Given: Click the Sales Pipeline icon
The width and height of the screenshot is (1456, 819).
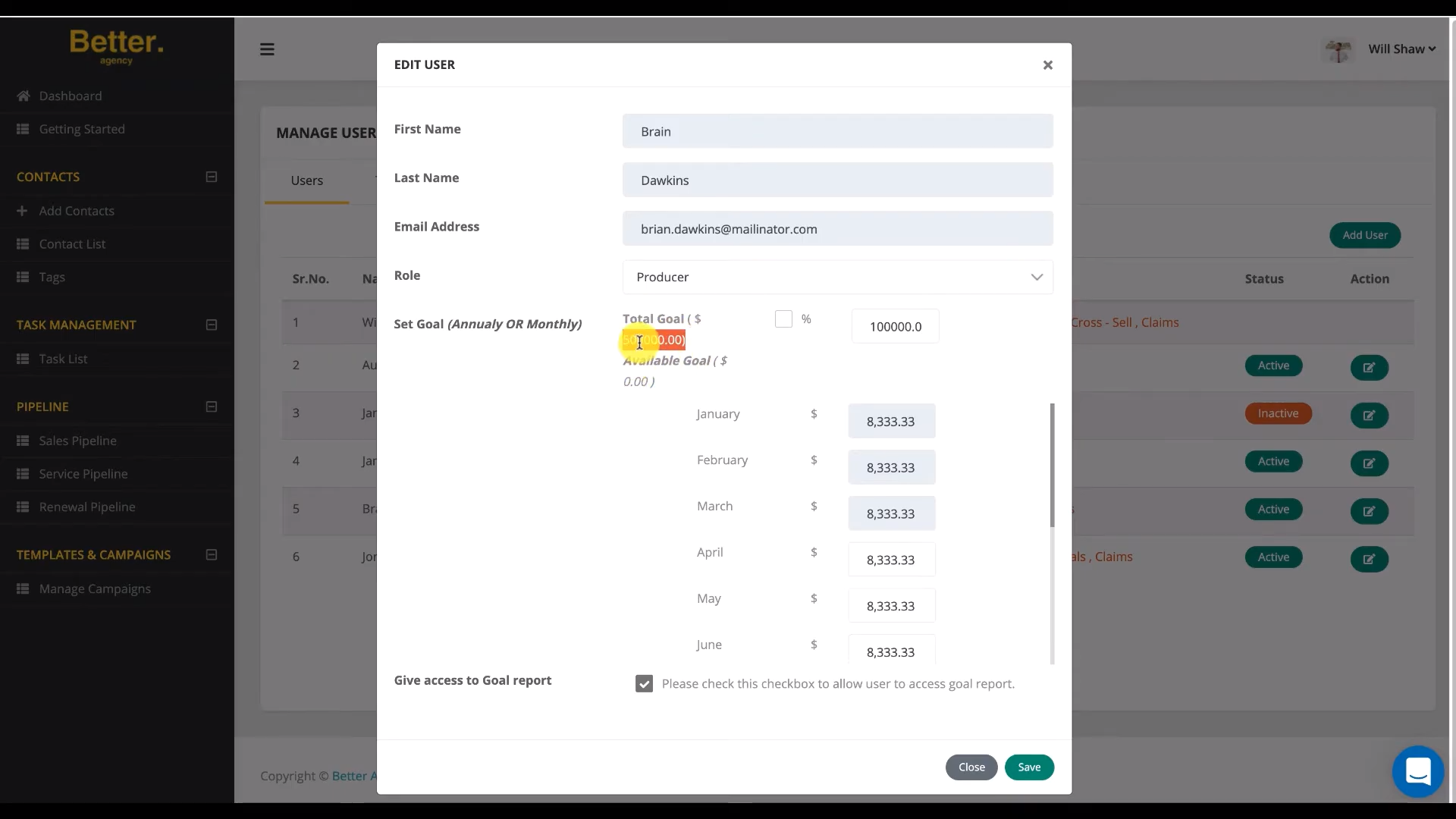Looking at the screenshot, I should (x=24, y=441).
